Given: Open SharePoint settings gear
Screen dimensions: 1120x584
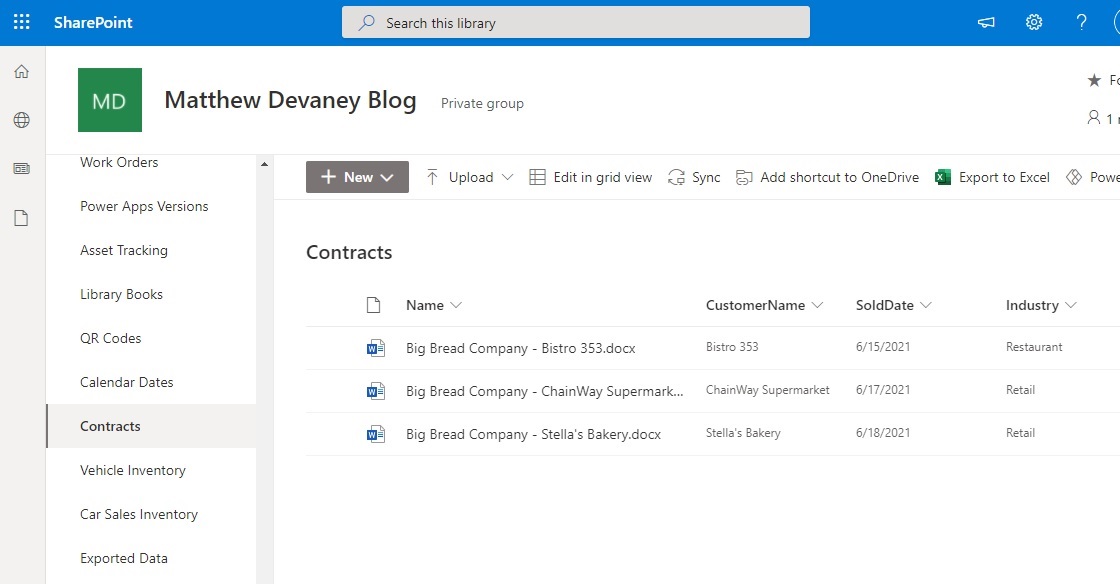Looking at the screenshot, I should coord(1034,21).
